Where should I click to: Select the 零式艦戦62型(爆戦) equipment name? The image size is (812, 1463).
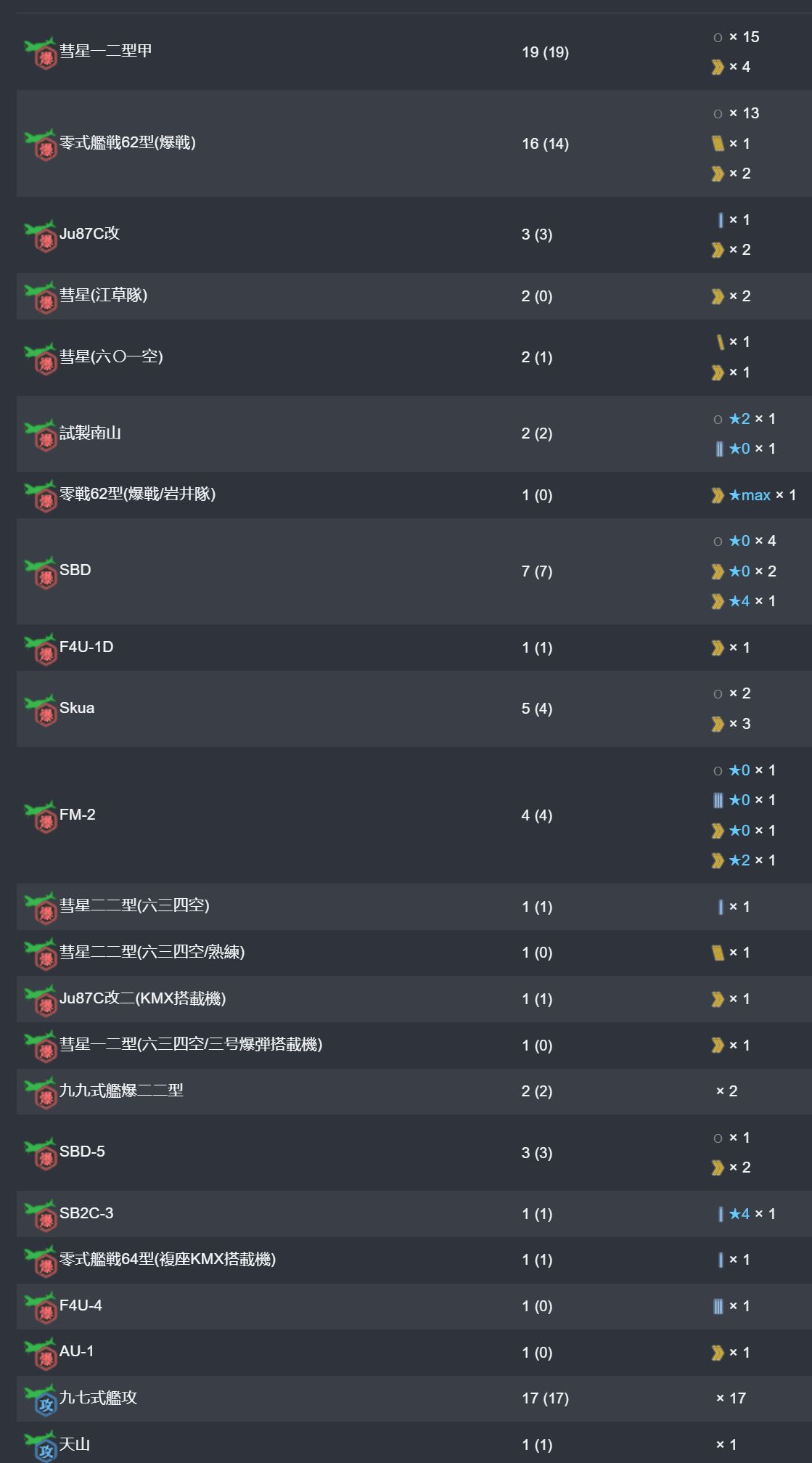tap(128, 142)
